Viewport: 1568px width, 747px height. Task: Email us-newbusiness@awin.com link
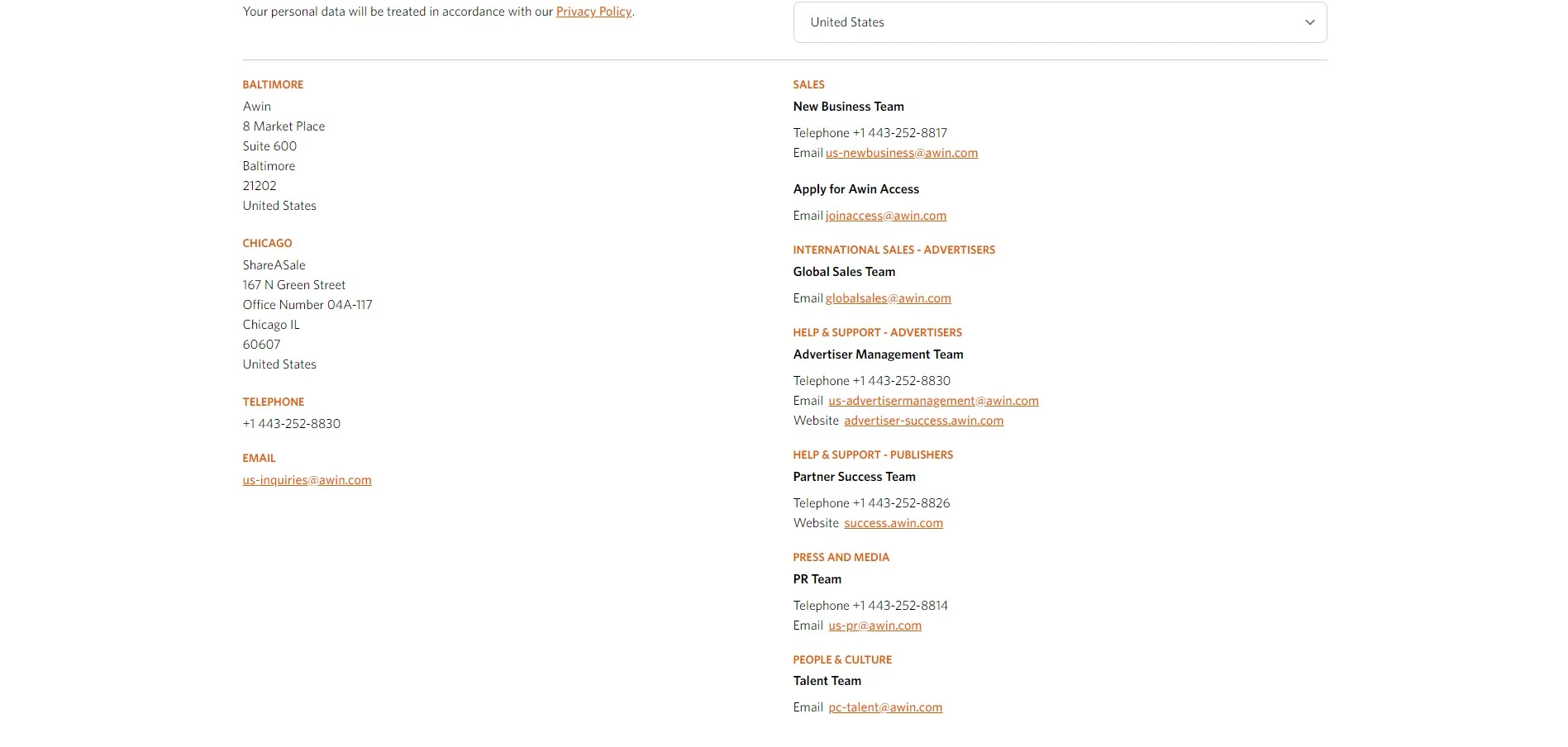coord(901,153)
